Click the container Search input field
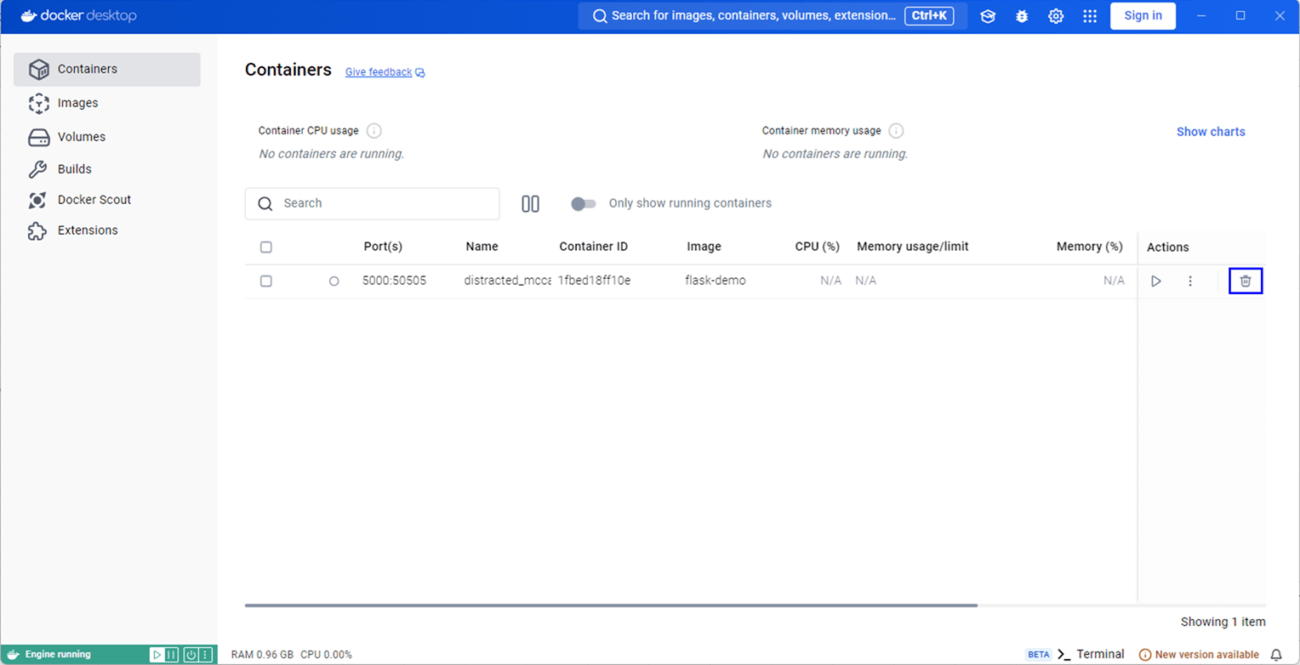1300x665 pixels. coord(385,203)
